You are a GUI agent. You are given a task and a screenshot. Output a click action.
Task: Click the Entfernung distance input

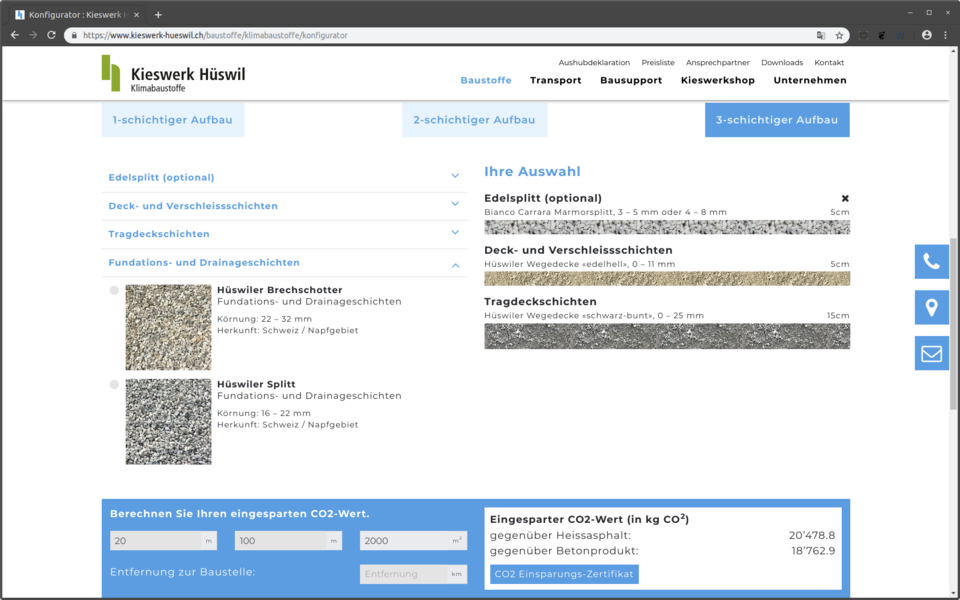413,574
